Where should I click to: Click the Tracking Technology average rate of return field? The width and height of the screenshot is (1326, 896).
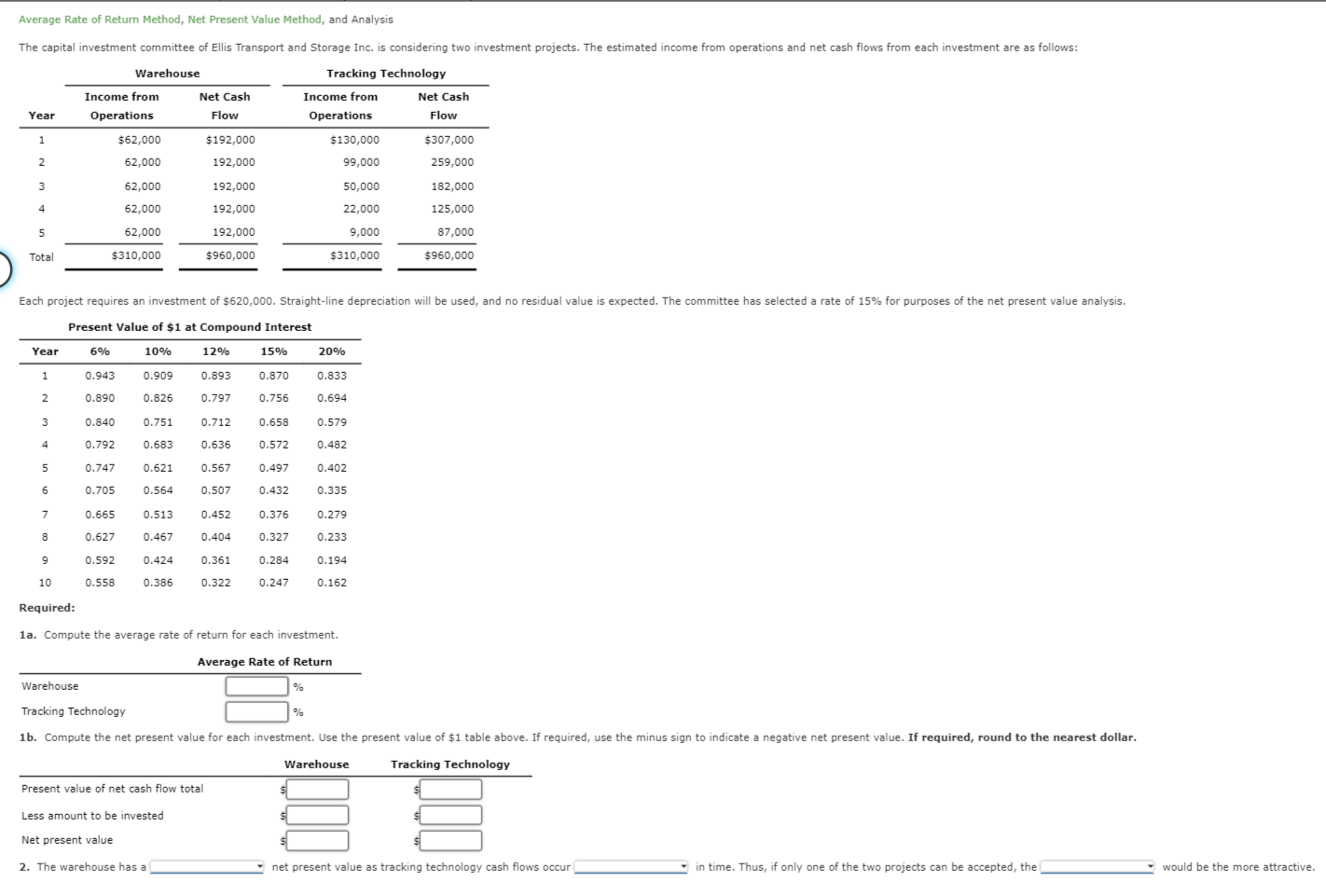coord(256,710)
